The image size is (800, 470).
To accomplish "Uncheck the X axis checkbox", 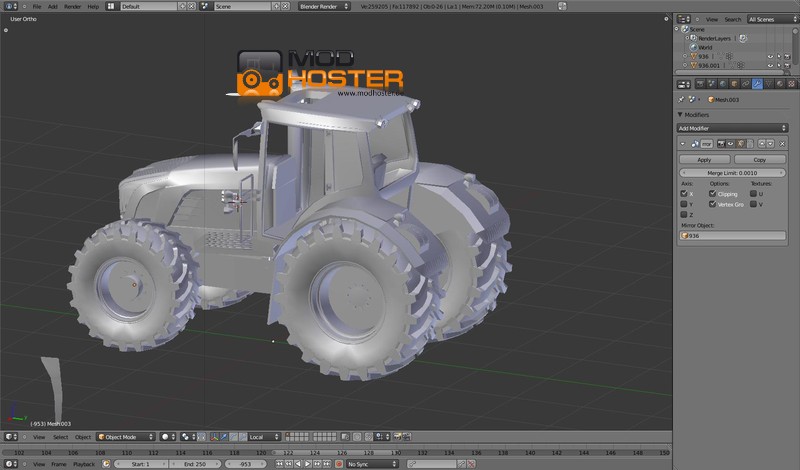I will [x=684, y=194].
